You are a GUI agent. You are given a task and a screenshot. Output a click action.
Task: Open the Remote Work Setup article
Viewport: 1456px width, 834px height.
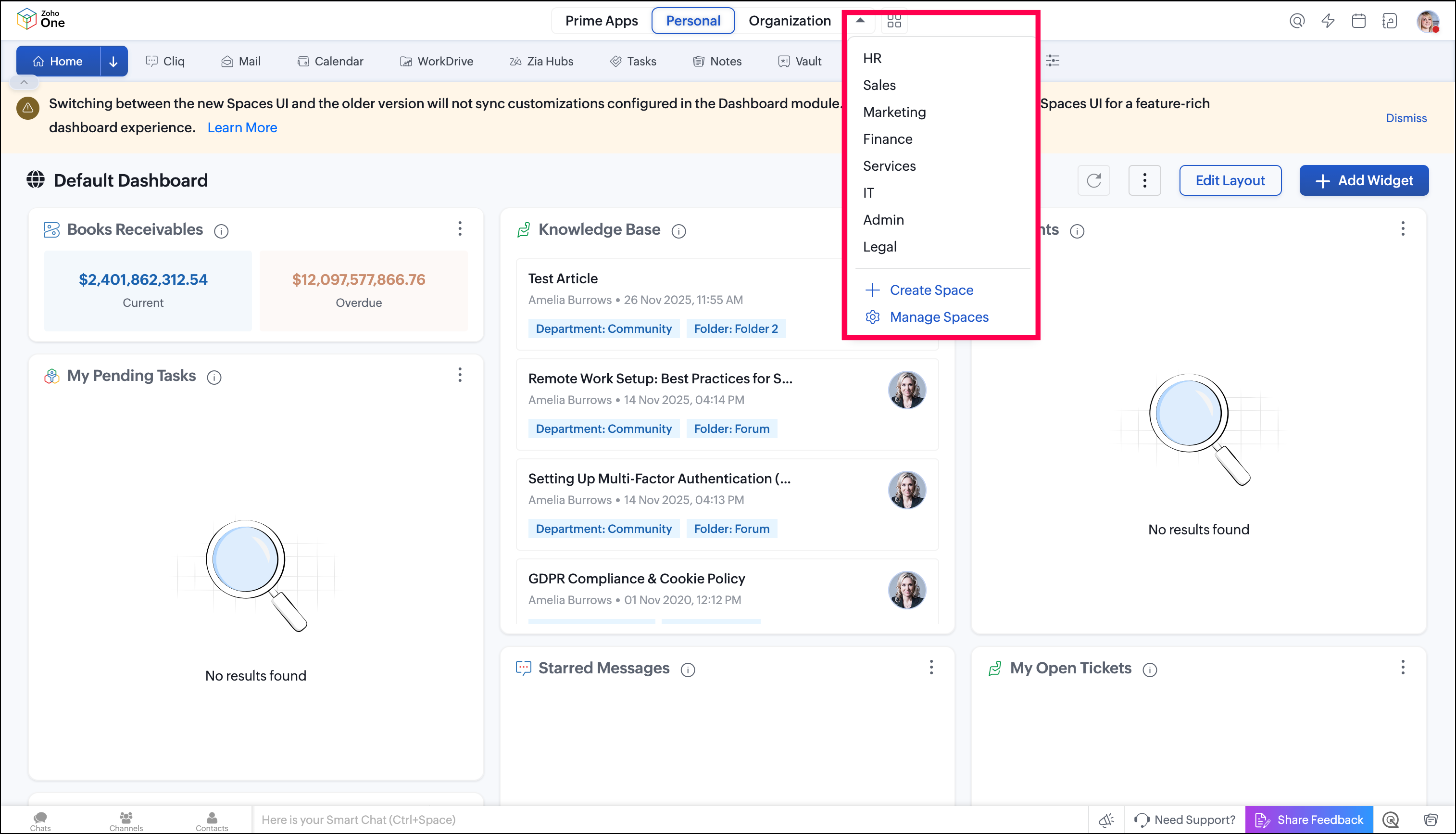pyautogui.click(x=660, y=379)
